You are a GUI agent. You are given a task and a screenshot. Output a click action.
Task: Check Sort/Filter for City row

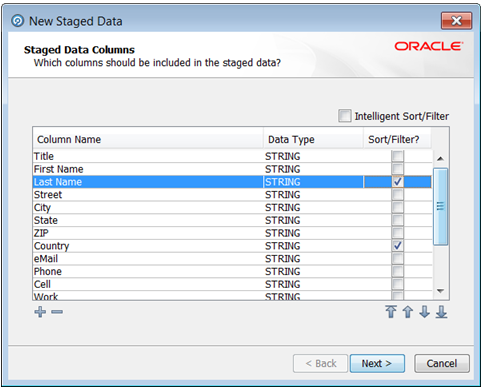(398, 207)
